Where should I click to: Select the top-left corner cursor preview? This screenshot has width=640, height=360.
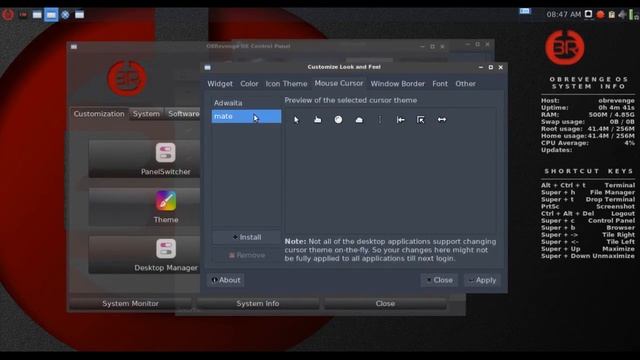point(420,120)
